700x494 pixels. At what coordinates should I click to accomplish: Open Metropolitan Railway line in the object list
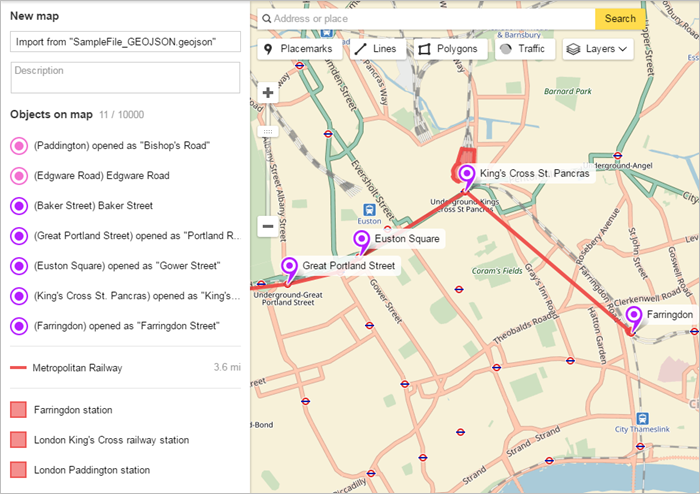[x=77, y=368]
